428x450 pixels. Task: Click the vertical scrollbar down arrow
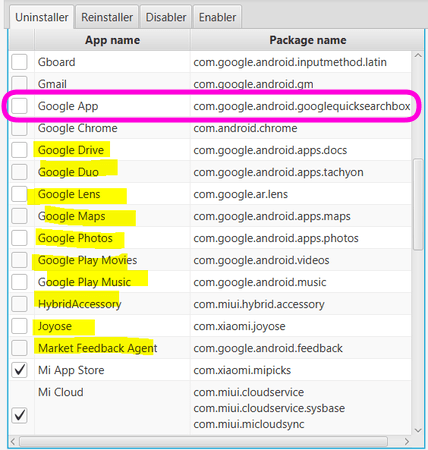pos(418,430)
